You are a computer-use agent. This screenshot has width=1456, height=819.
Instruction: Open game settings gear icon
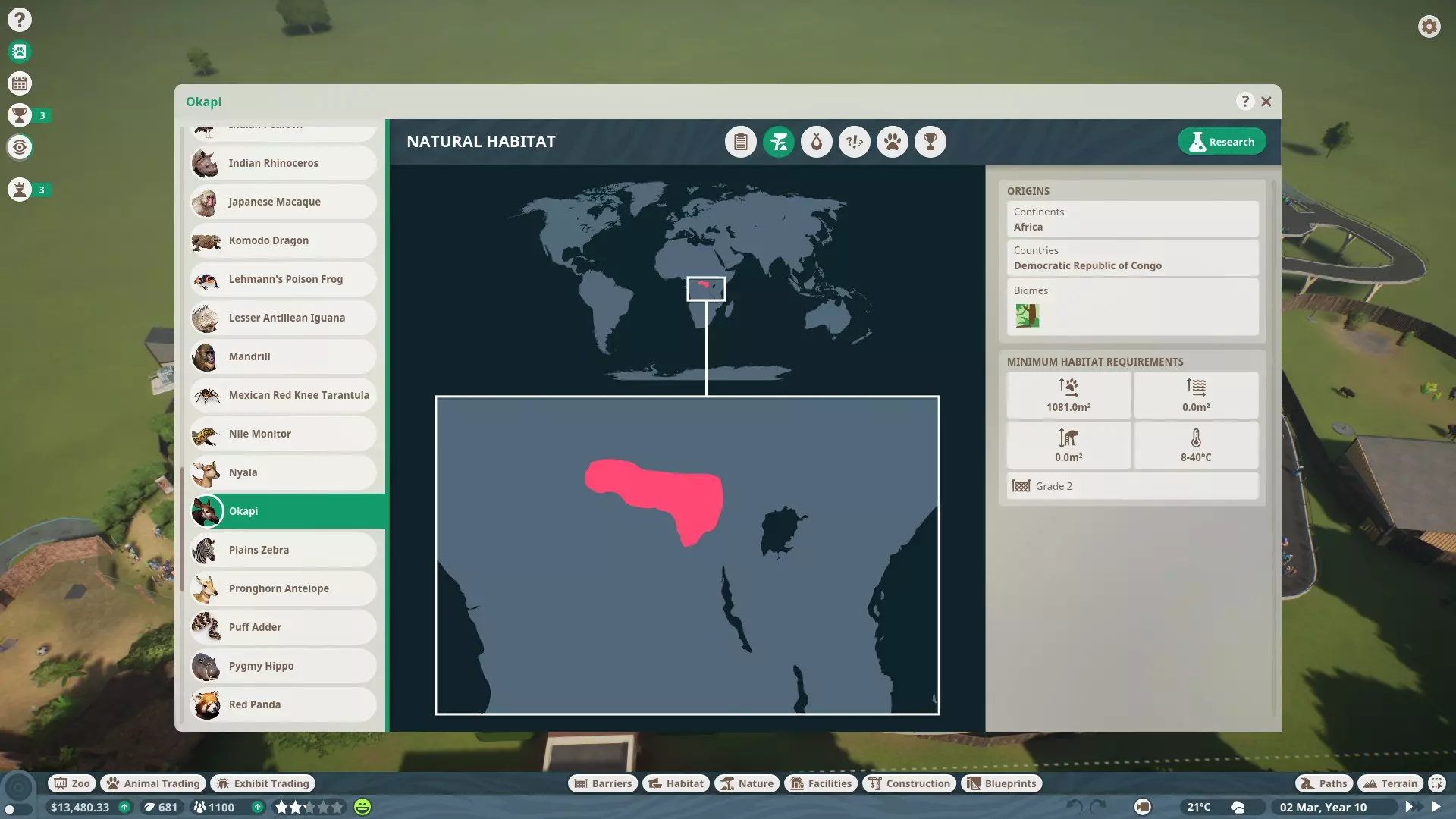click(x=1429, y=27)
